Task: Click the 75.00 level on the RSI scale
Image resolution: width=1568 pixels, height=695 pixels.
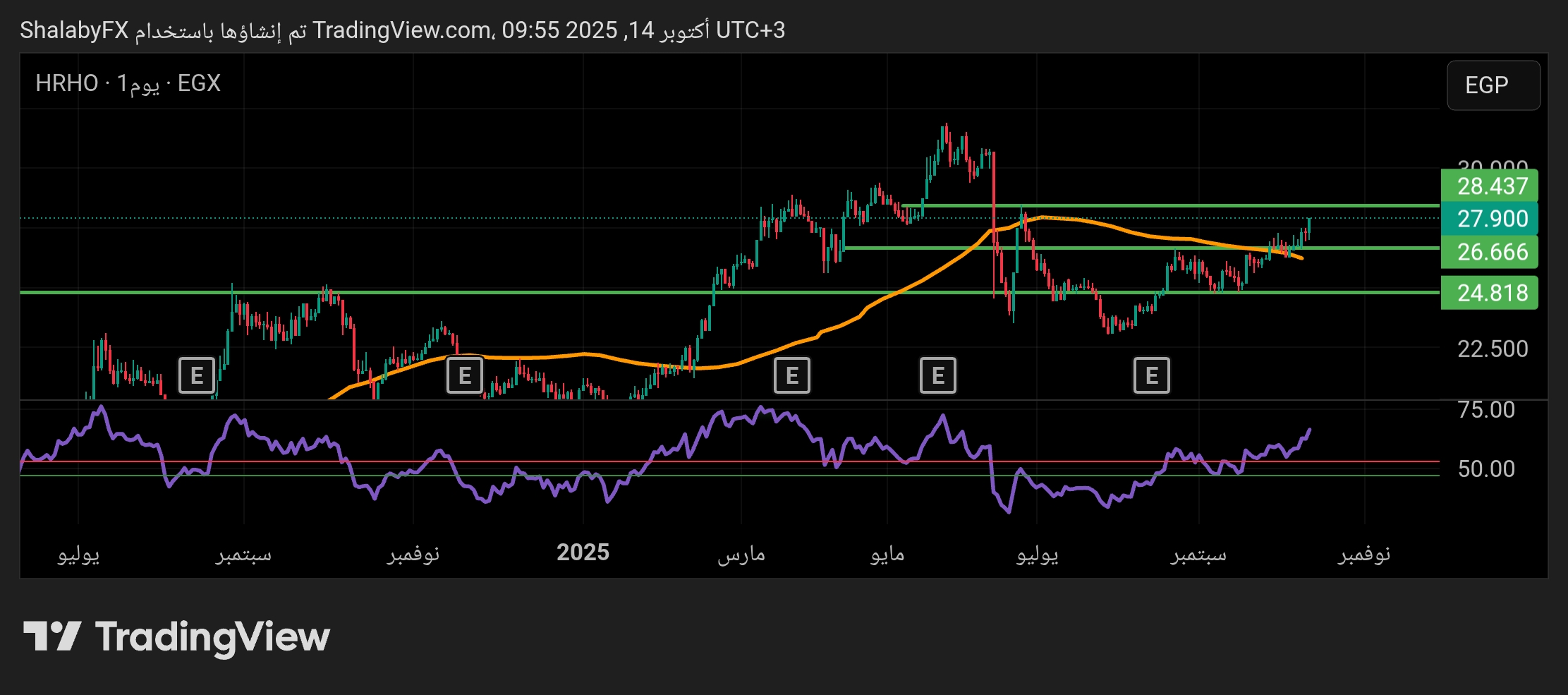Action: 1485,410
